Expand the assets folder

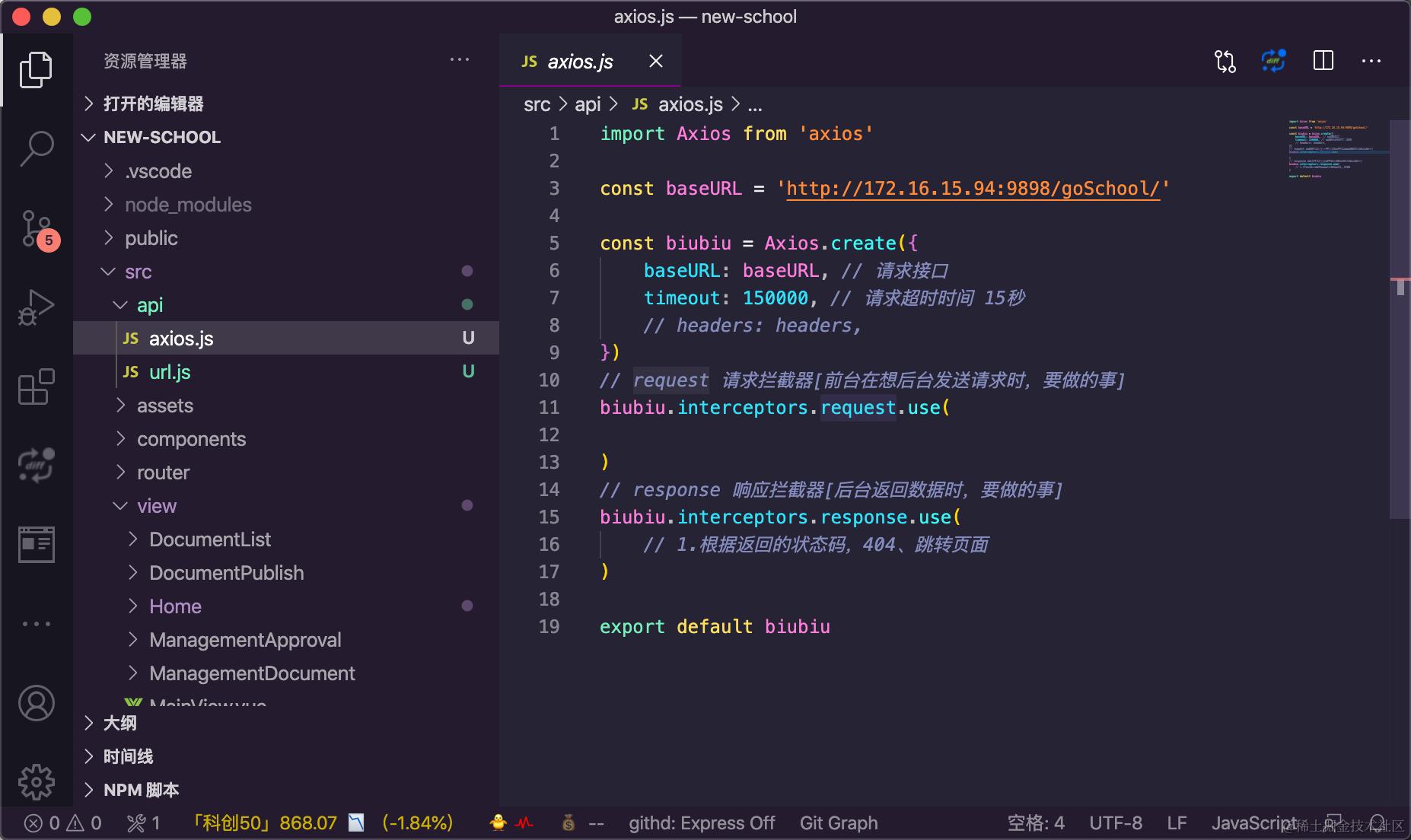pos(286,405)
